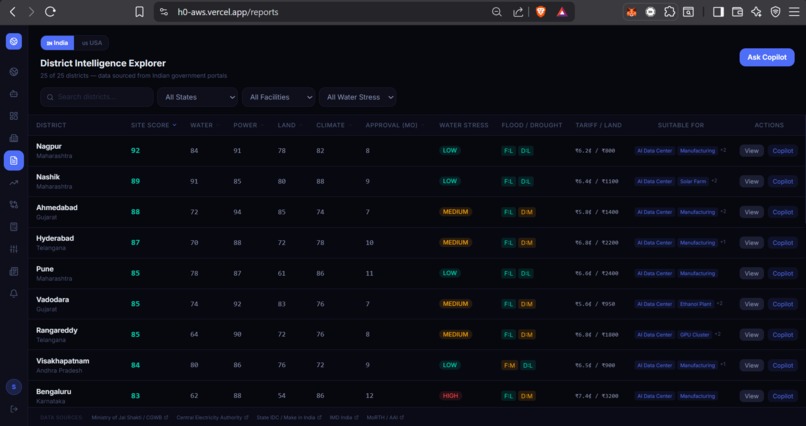This screenshot has width=806, height=426.
Task: Open Brave Shields lion icon
Action: click(x=541, y=12)
